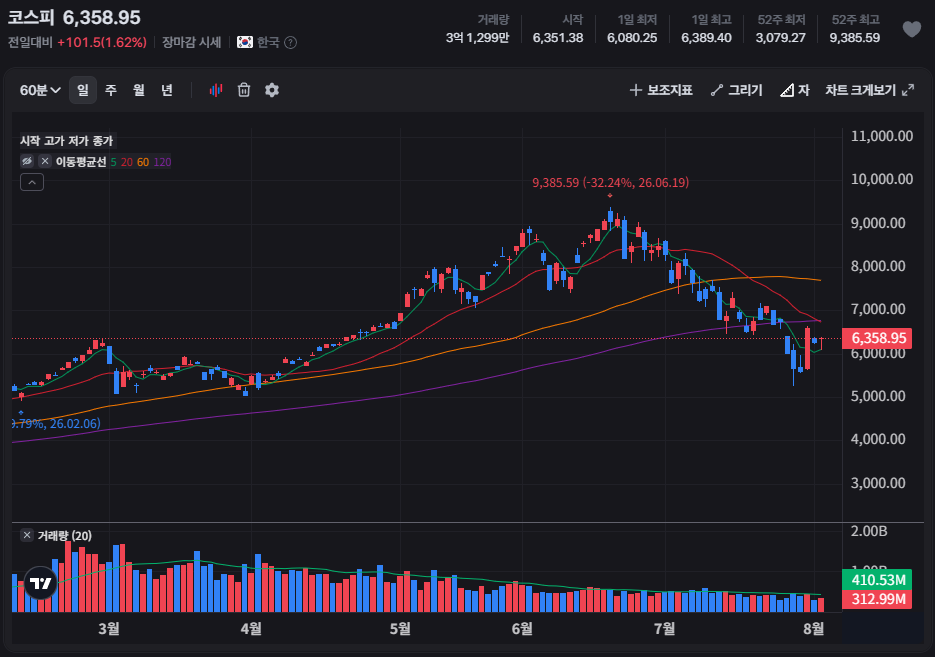Select the 월 monthly tab

tap(139, 90)
